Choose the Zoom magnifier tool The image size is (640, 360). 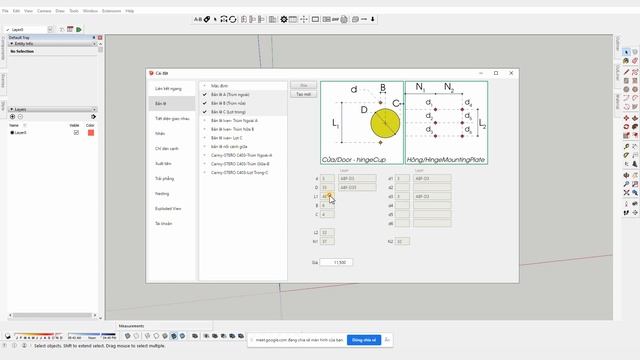(627, 184)
